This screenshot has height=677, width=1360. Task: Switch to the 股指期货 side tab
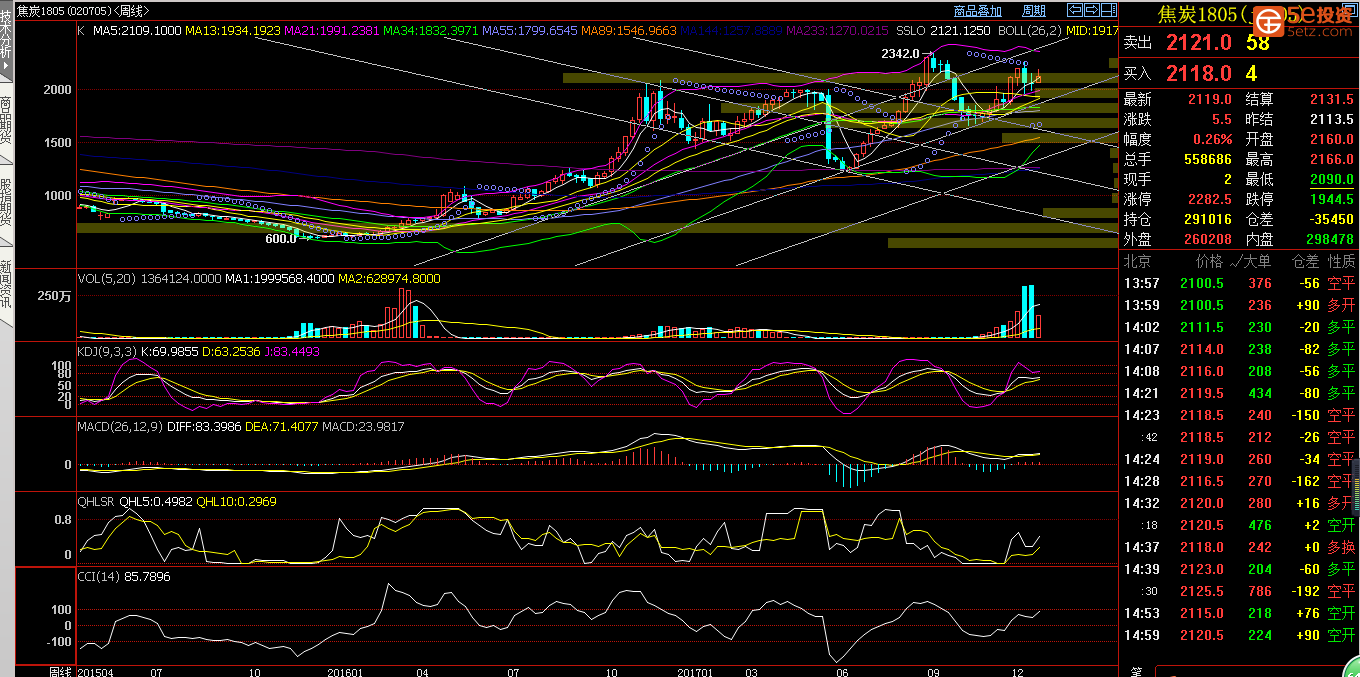(7, 205)
